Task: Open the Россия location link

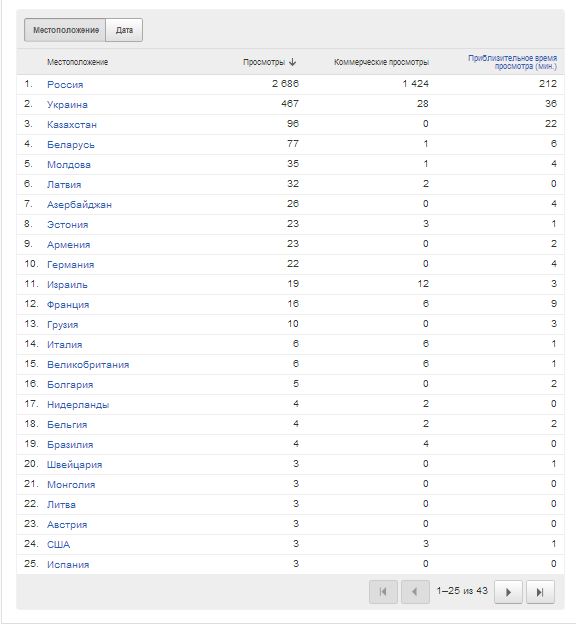Action: point(65,85)
